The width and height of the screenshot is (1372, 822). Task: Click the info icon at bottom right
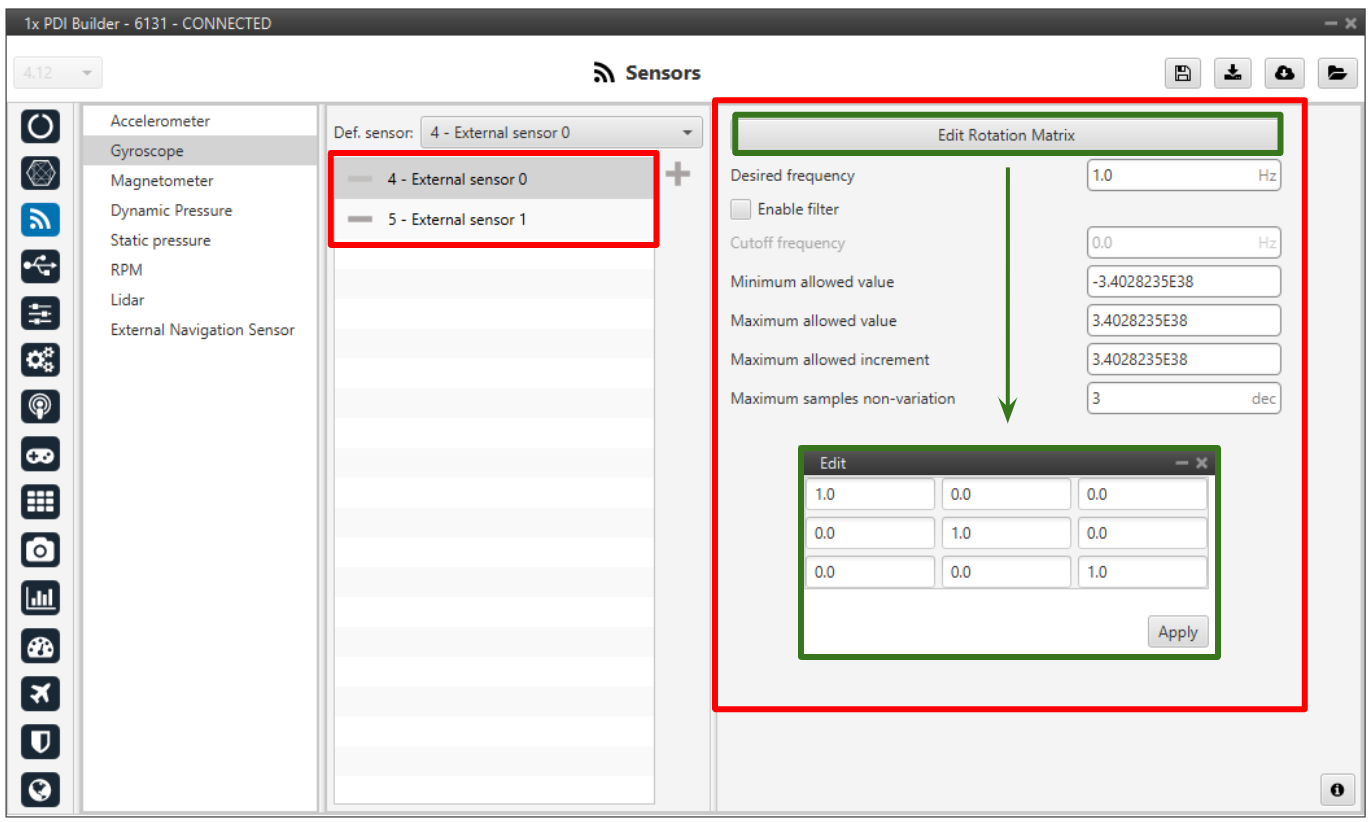pyautogui.click(x=1337, y=789)
